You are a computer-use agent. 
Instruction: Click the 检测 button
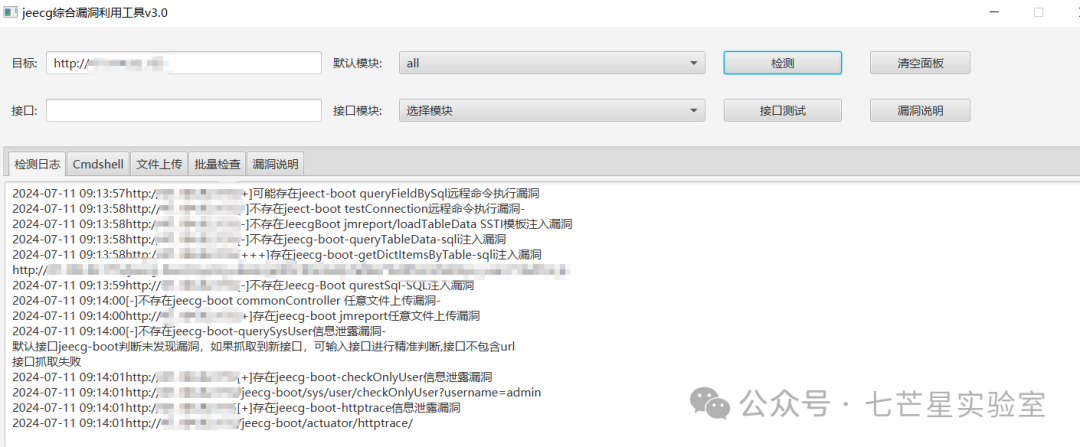(782, 63)
